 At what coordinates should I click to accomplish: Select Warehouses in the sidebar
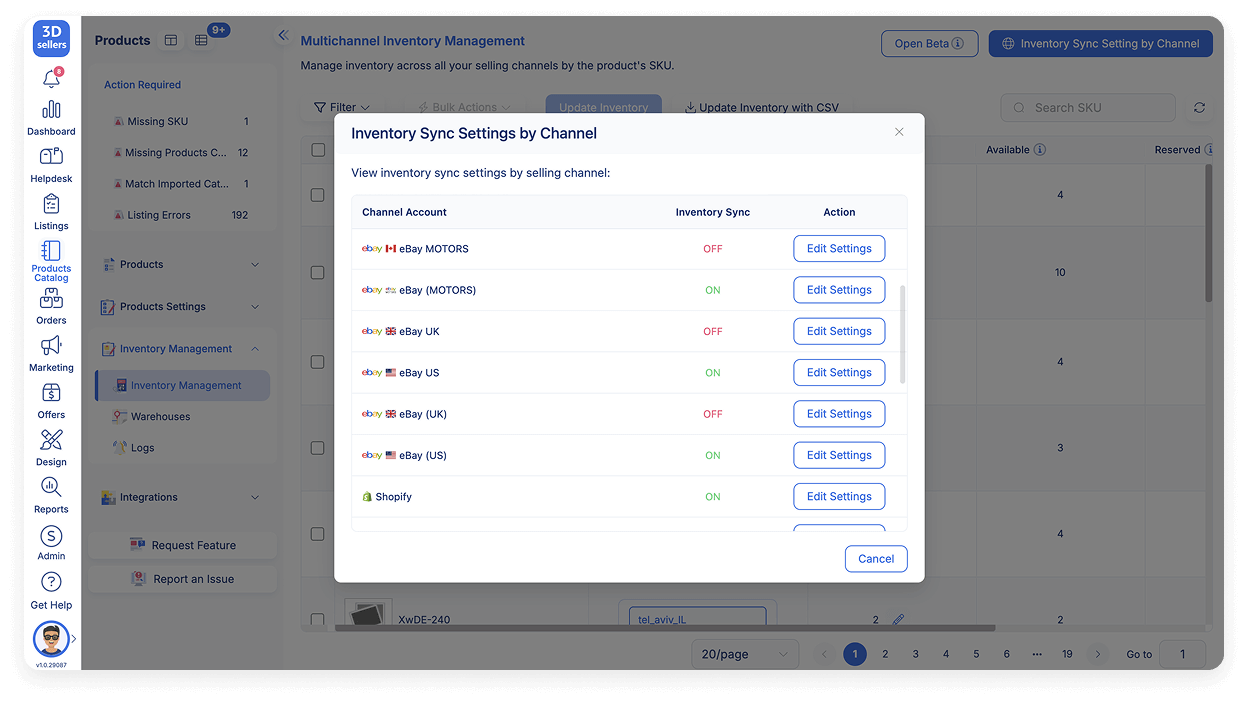click(160, 417)
